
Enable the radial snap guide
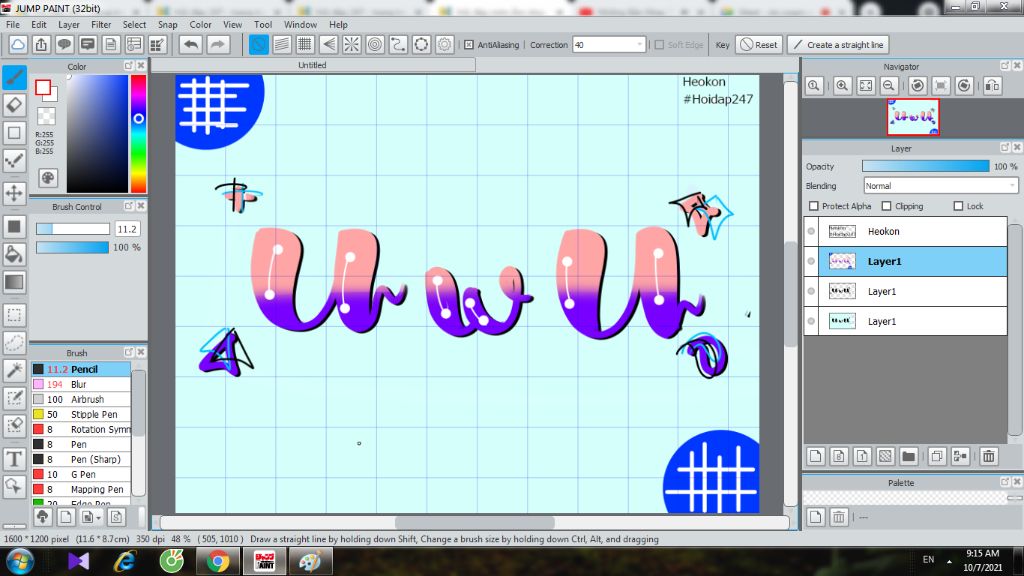(351, 44)
